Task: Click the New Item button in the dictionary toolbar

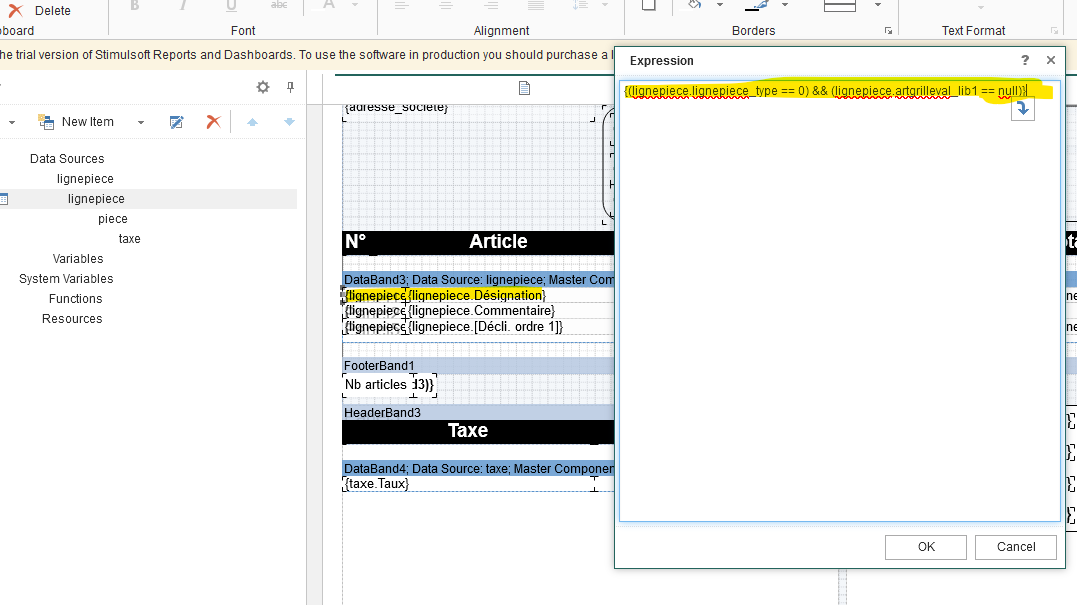Action: pos(76,122)
